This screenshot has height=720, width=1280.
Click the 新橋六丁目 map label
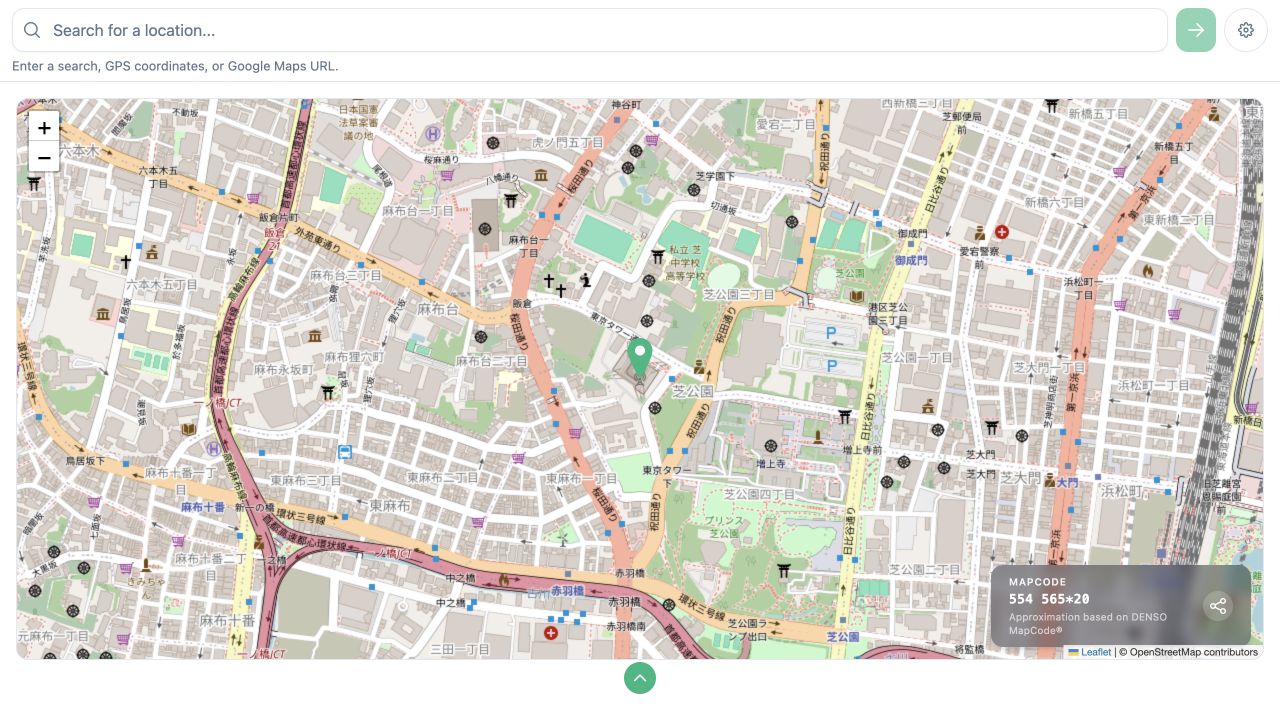pos(1054,202)
